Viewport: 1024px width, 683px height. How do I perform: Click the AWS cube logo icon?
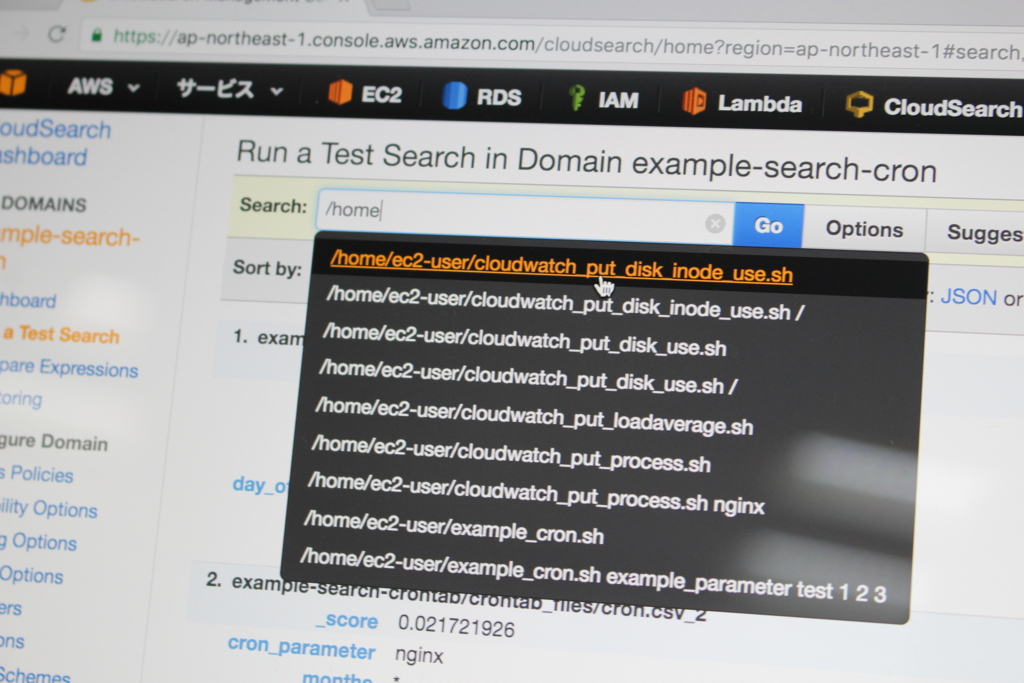(13, 83)
